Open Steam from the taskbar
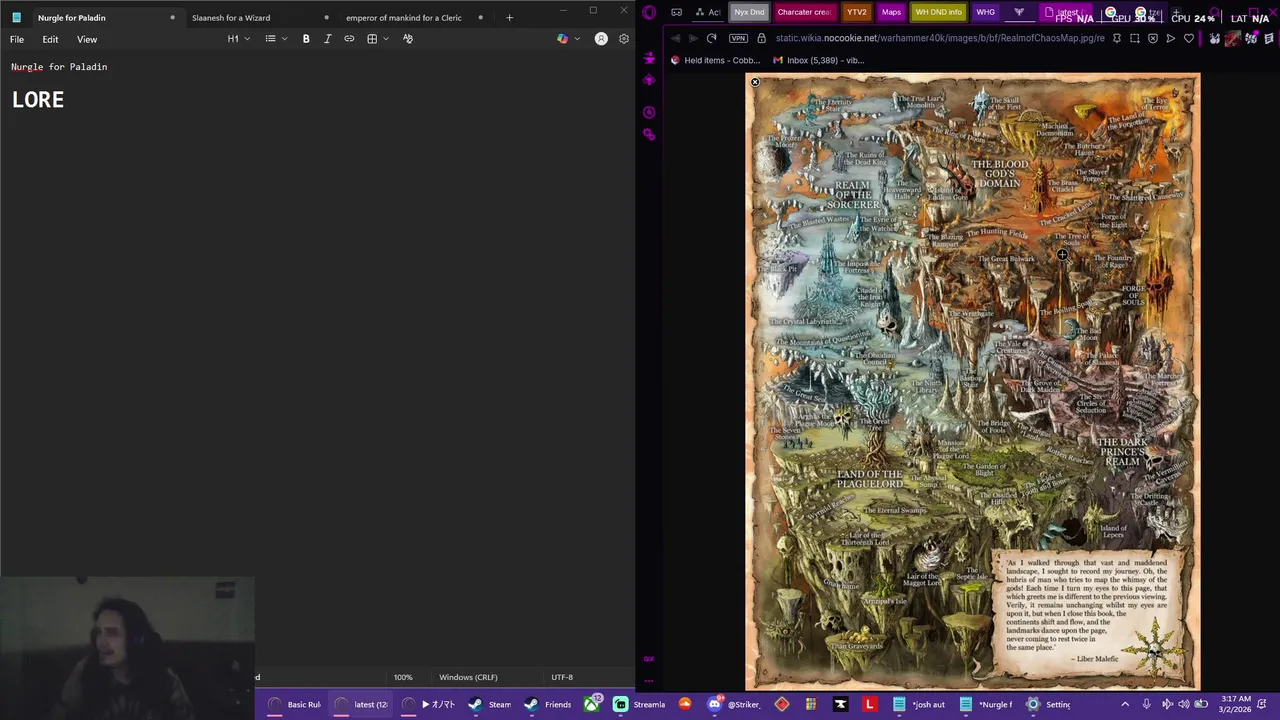The image size is (1280, 720). [490, 704]
